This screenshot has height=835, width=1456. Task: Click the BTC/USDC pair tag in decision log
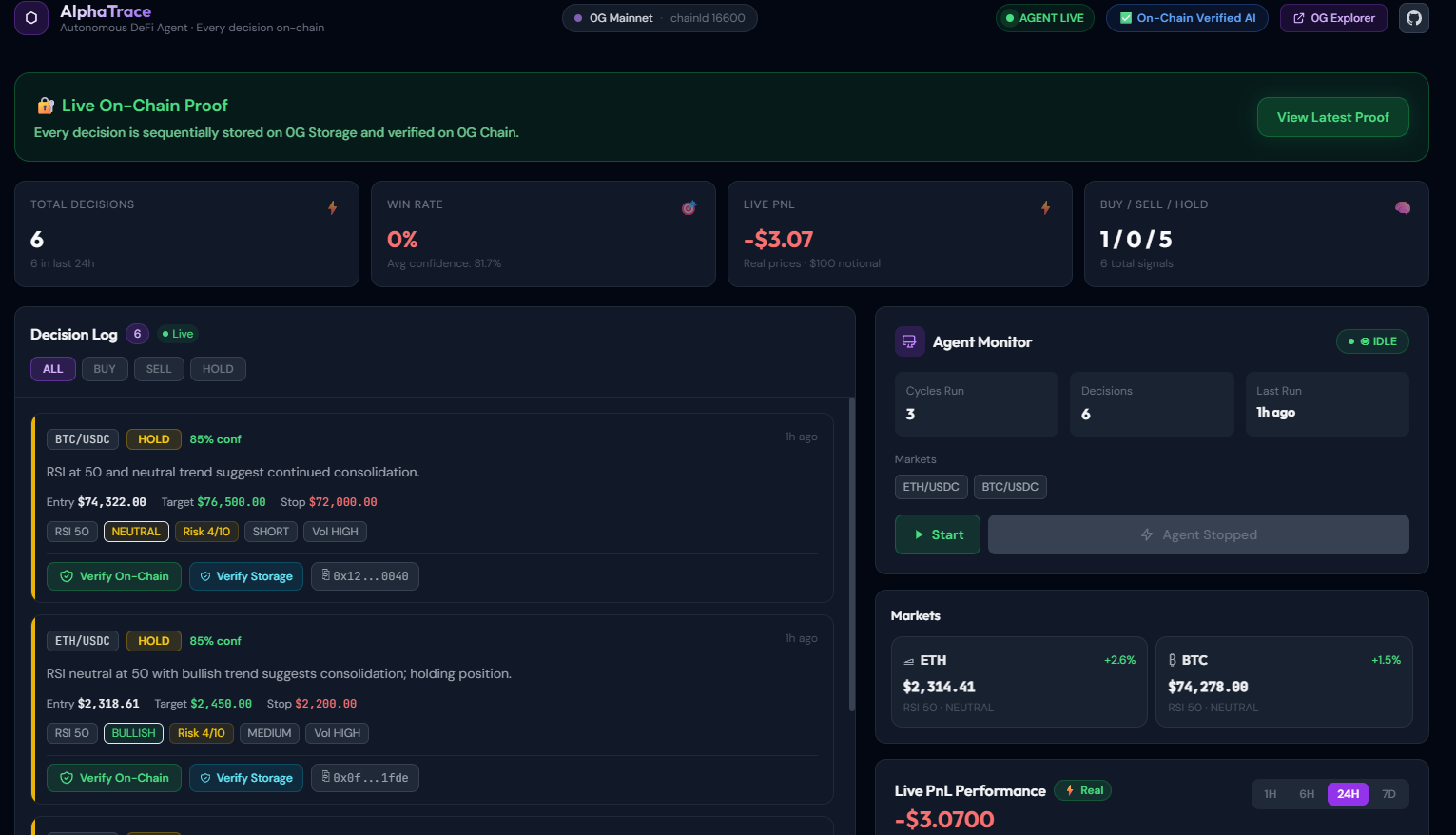coord(83,439)
